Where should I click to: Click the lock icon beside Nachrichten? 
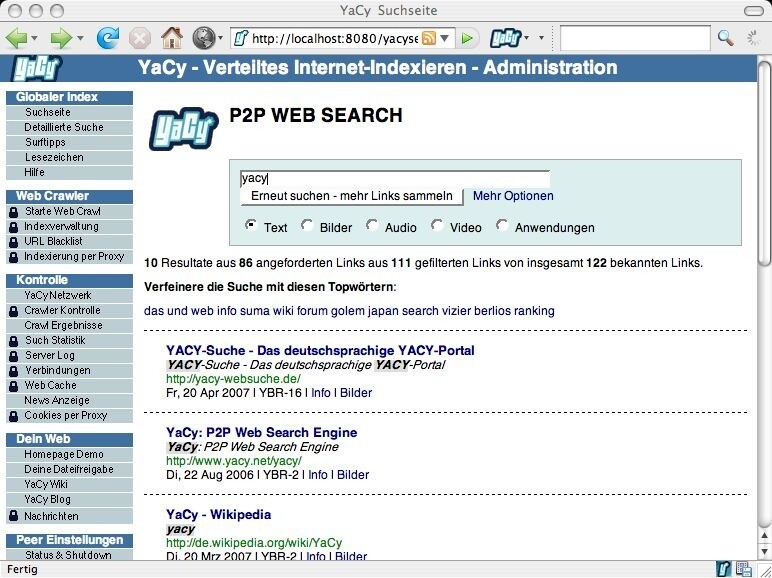coord(13,516)
